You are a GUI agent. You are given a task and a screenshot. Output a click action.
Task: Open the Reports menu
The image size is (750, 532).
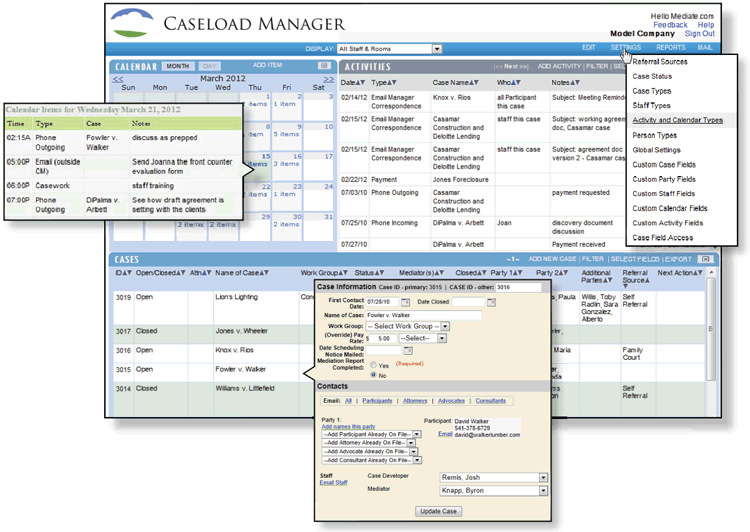click(x=671, y=48)
